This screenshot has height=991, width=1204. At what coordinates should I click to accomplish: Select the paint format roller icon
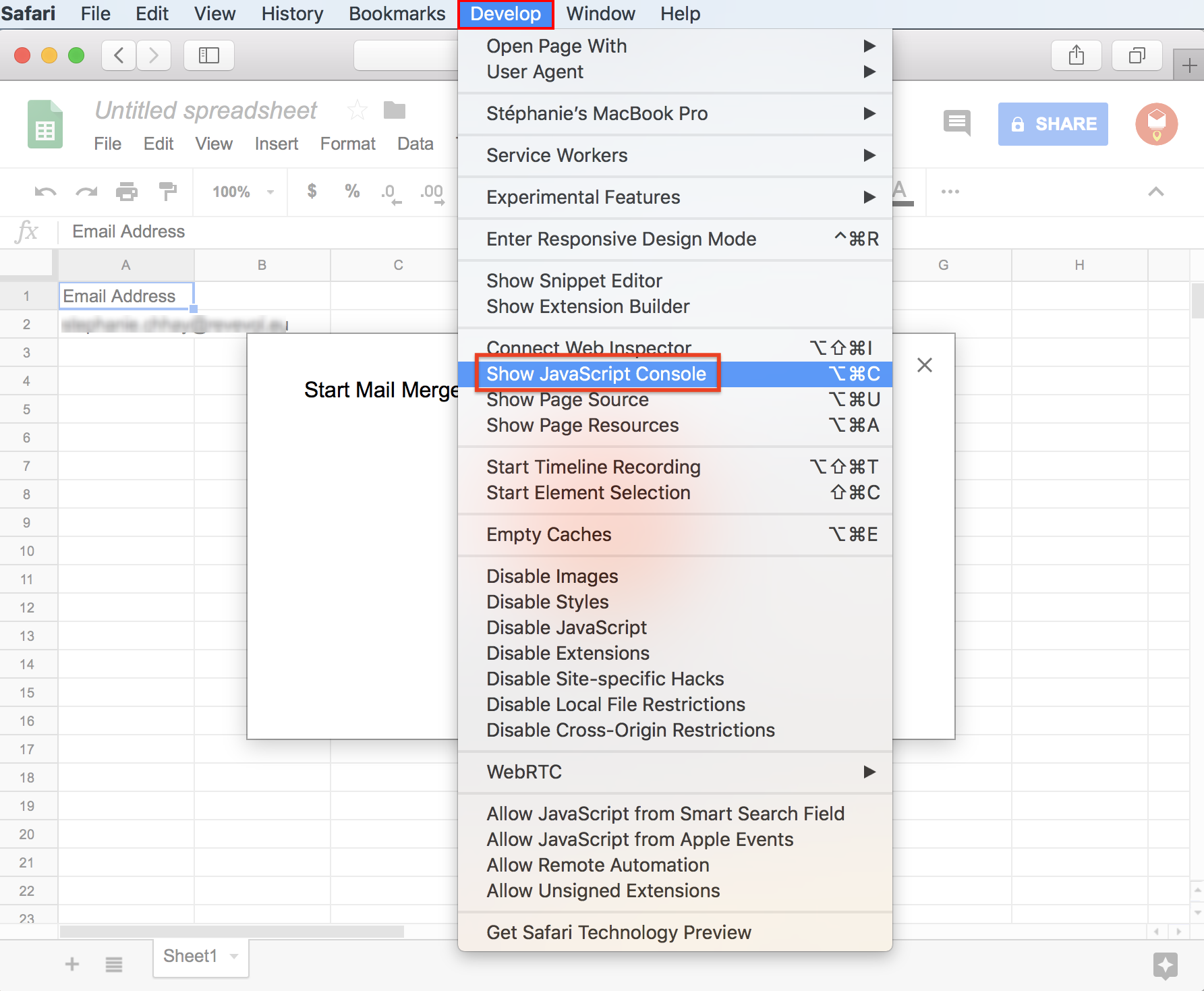[x=167, y=192]
